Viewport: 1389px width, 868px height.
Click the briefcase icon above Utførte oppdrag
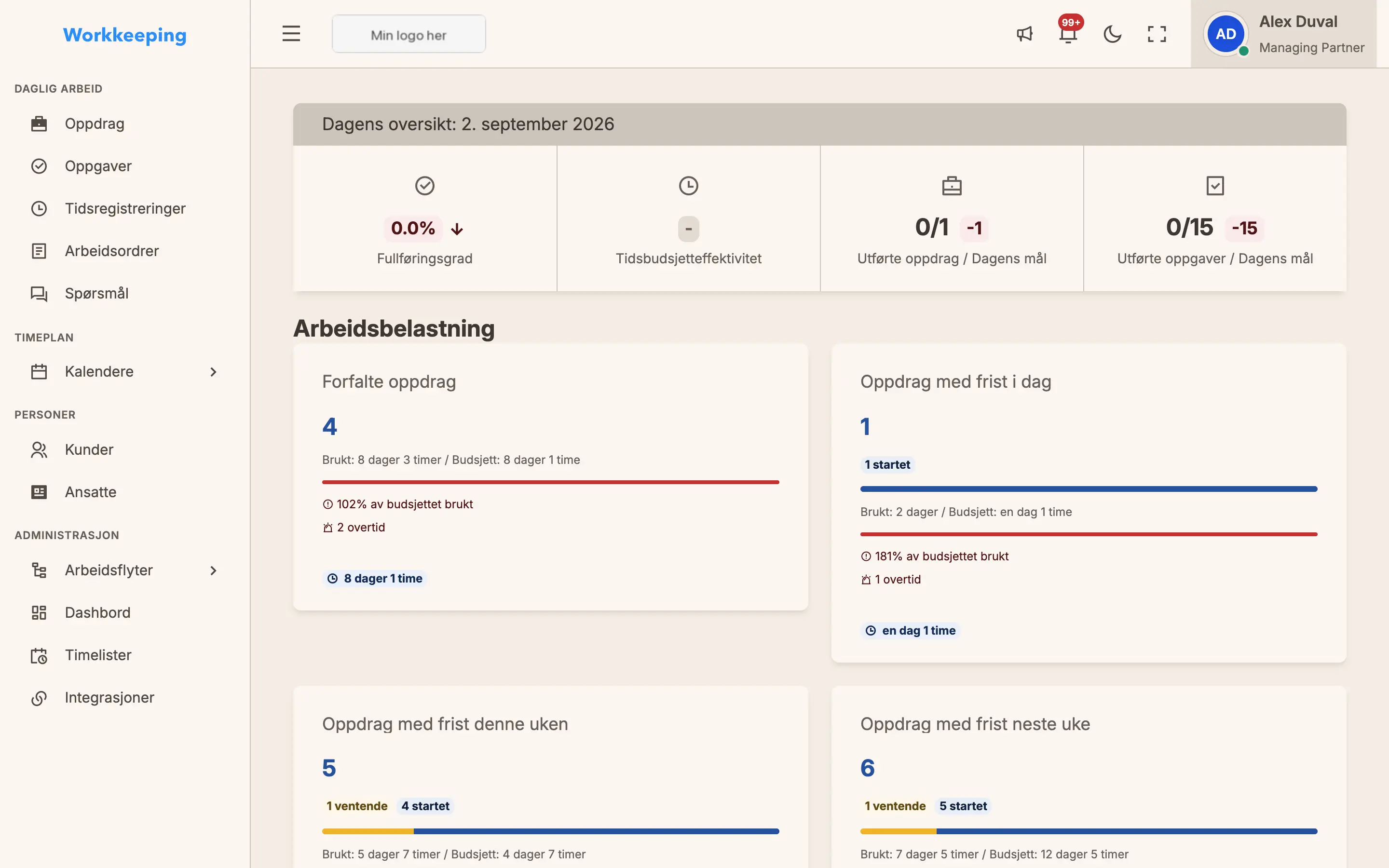click(x=952, y=186)
